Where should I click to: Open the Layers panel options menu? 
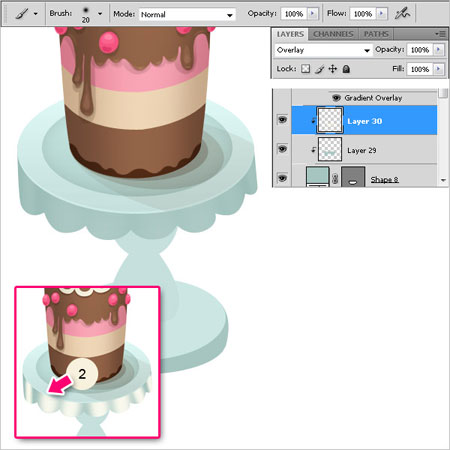coord(440,34)
